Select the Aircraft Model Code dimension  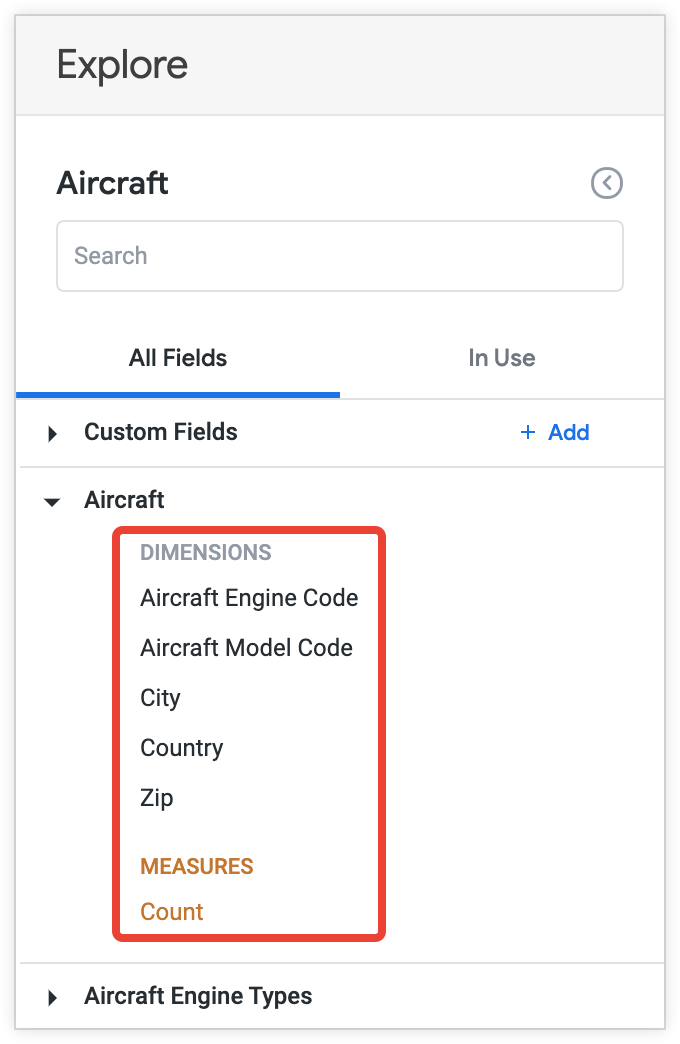tap(246, 648)
